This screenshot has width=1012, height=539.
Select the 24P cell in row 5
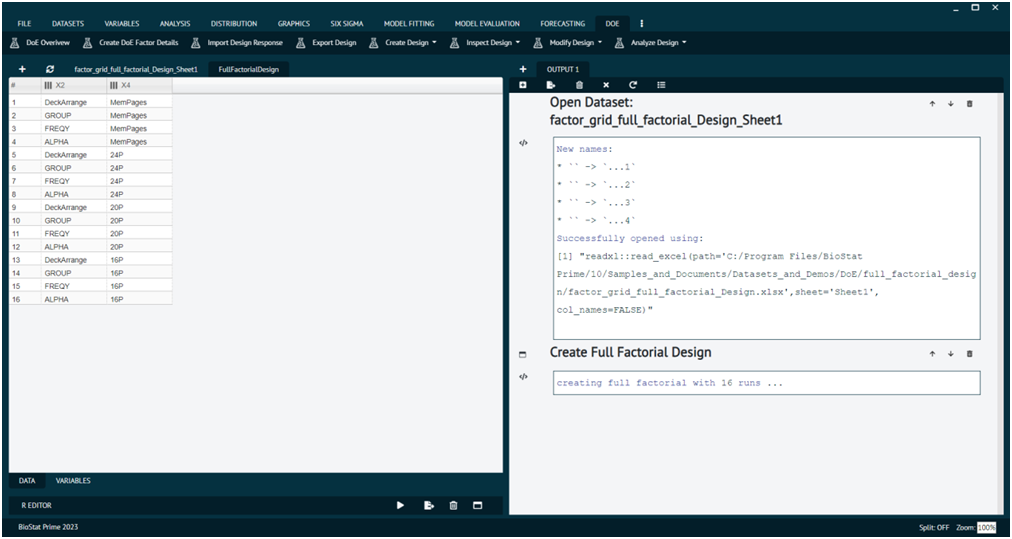(x=139, y=155)
